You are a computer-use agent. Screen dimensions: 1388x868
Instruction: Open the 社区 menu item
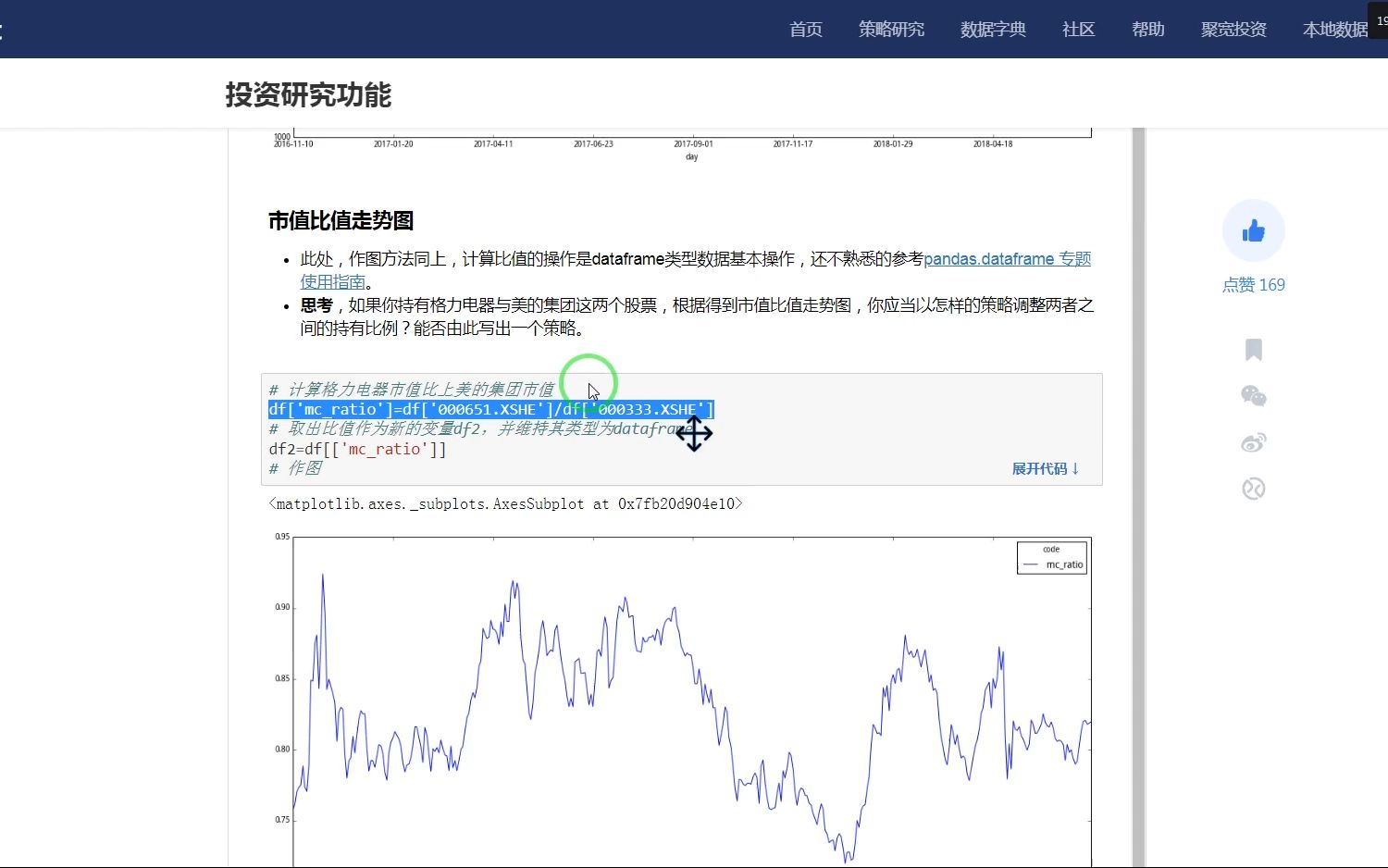click(1079, 30)
